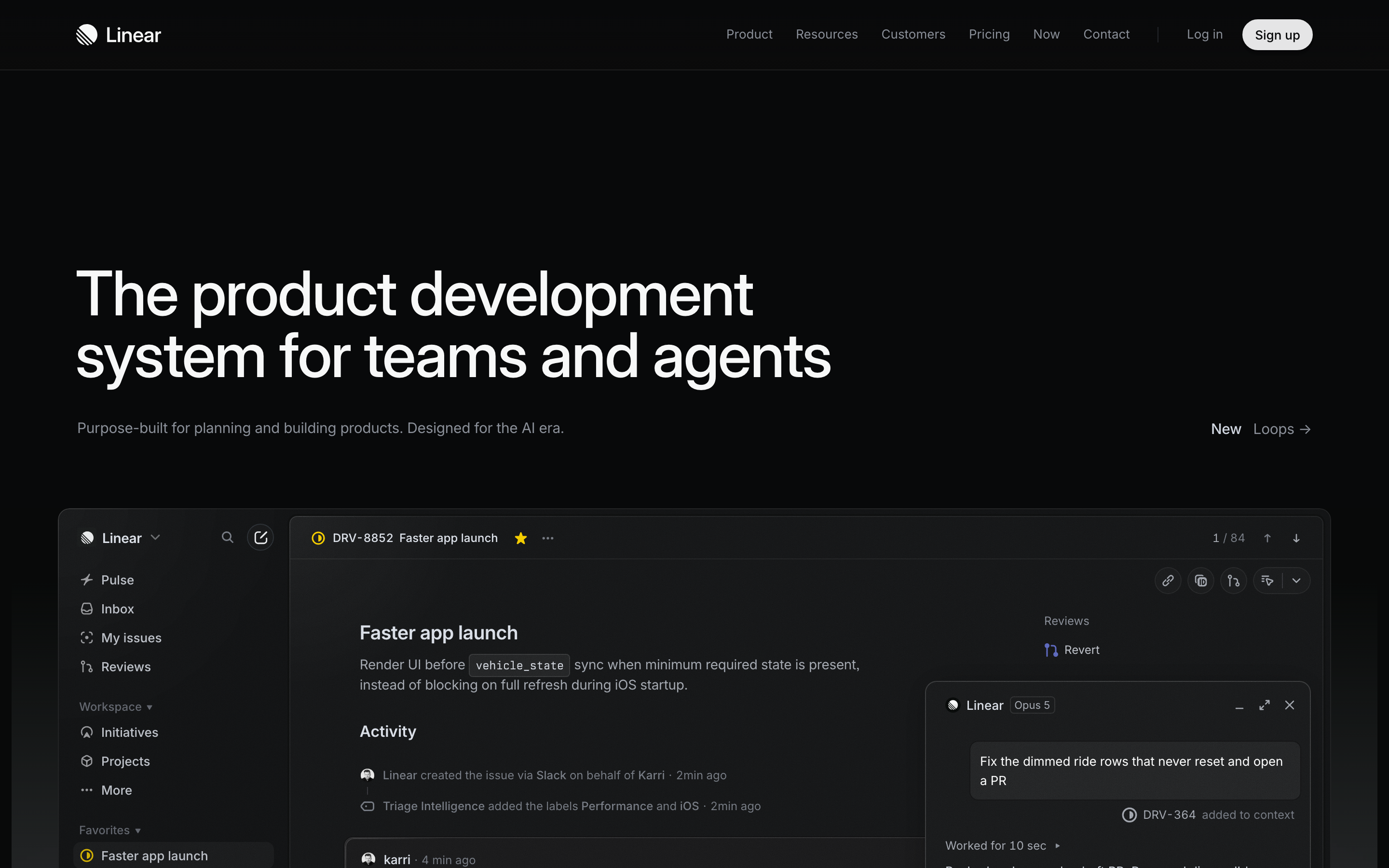Open the Contact page
Screen dimensions: 1389x868
[1106, 34]
